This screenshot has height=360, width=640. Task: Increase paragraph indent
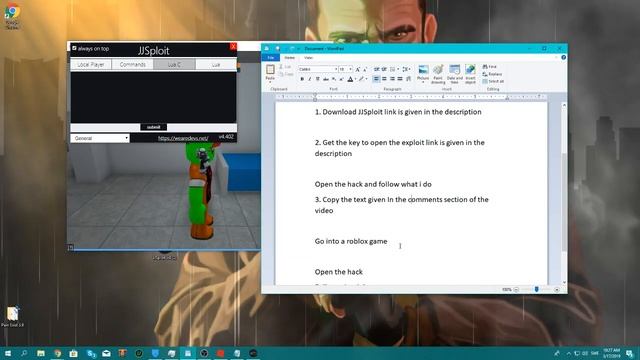click(x=384, y=69)
